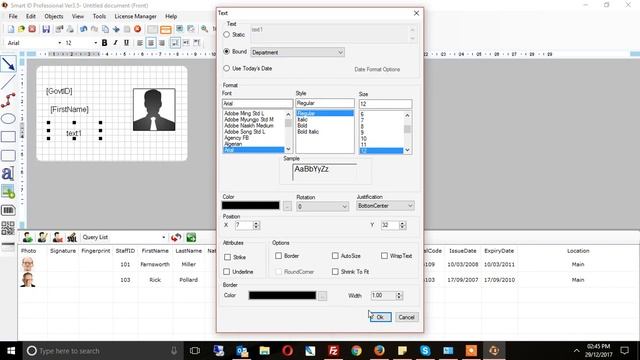Click the black text Color swatch

[x=251, y=206]
